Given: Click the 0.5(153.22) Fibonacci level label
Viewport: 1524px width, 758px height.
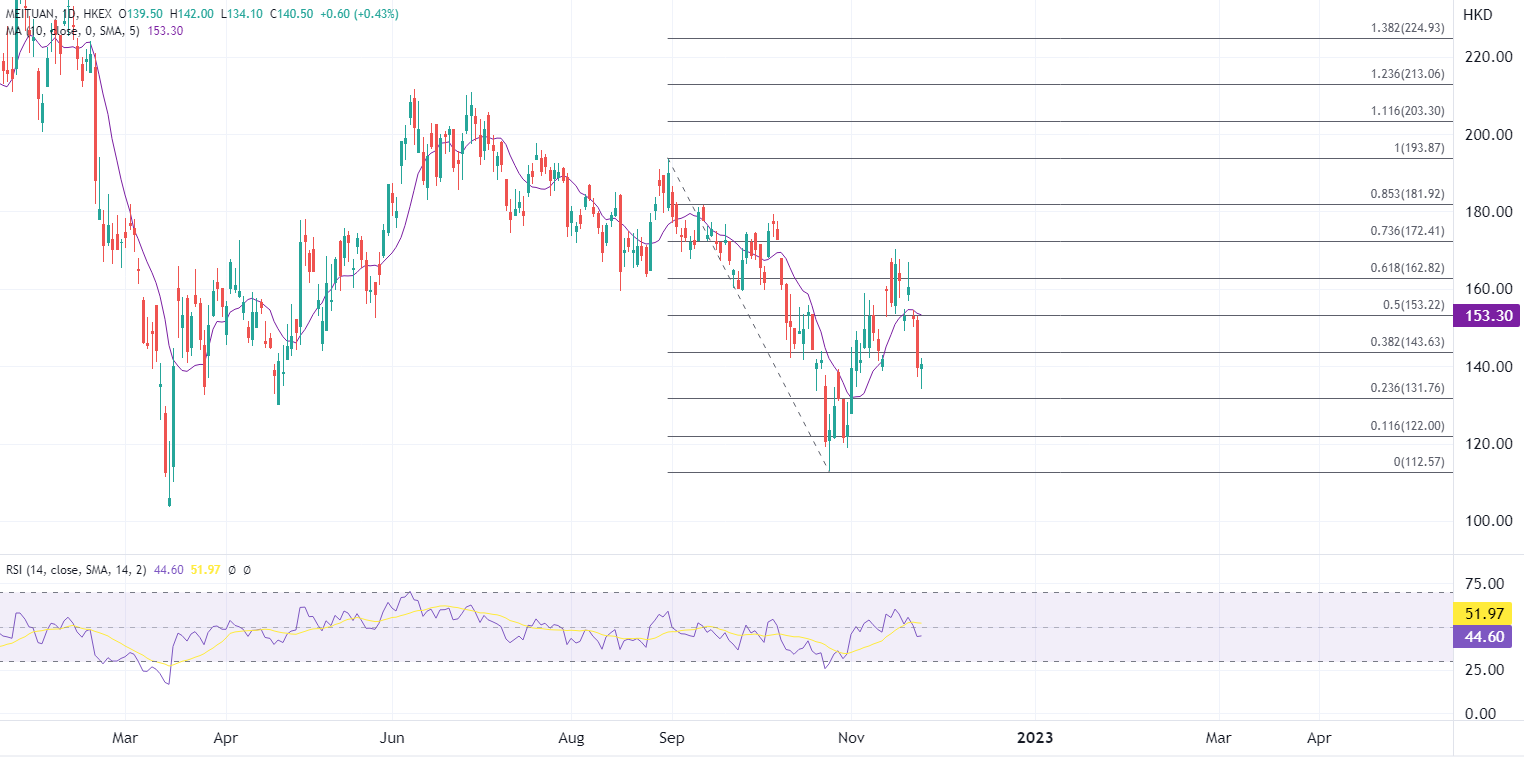Looking at the screenshot, I should coord(1414,305).
